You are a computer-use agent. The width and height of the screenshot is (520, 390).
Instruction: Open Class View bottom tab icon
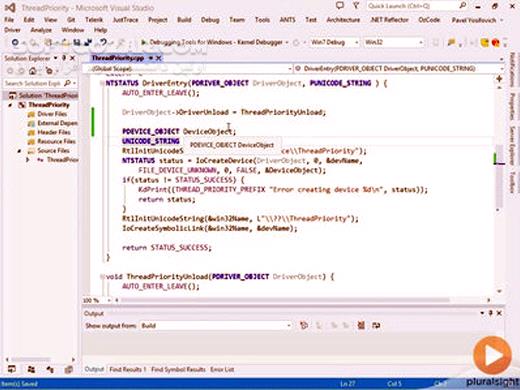[50, 369]
